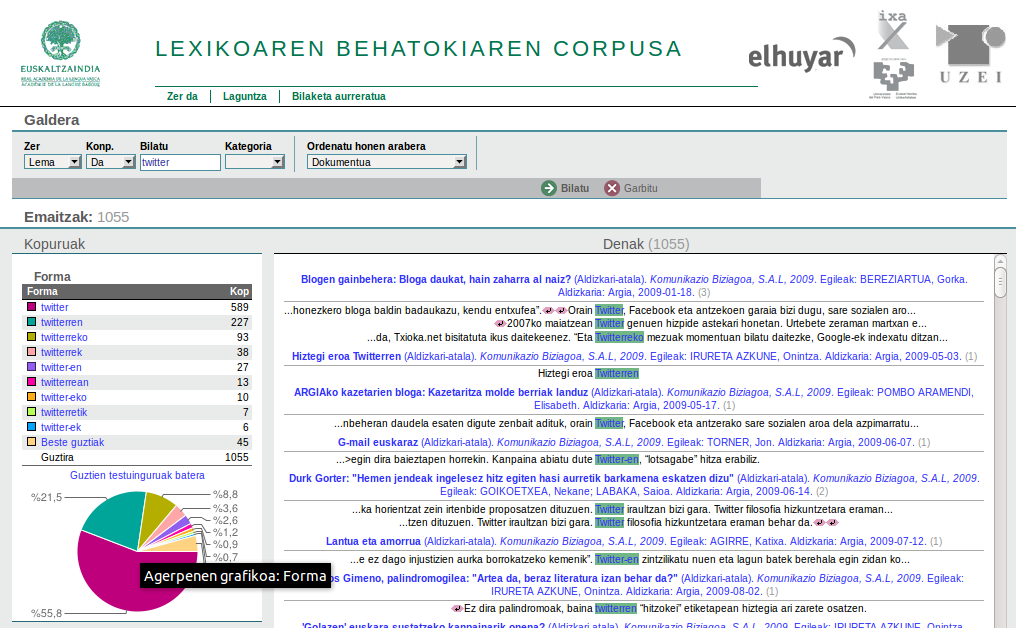The width and height of the screenshot is (1016, 628).
Task: Click the Denak (1055) results heading
Action: tap(646, 244)
